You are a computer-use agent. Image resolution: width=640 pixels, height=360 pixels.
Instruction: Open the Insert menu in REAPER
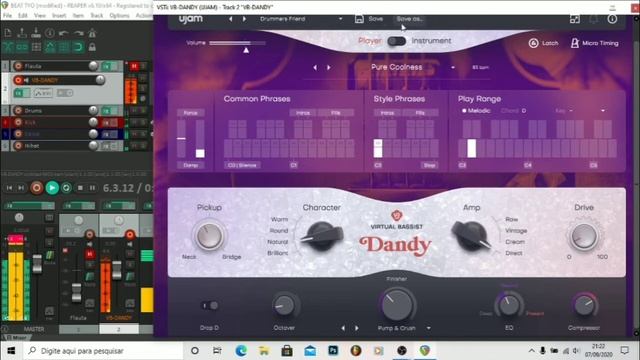(x=59, y=16)
